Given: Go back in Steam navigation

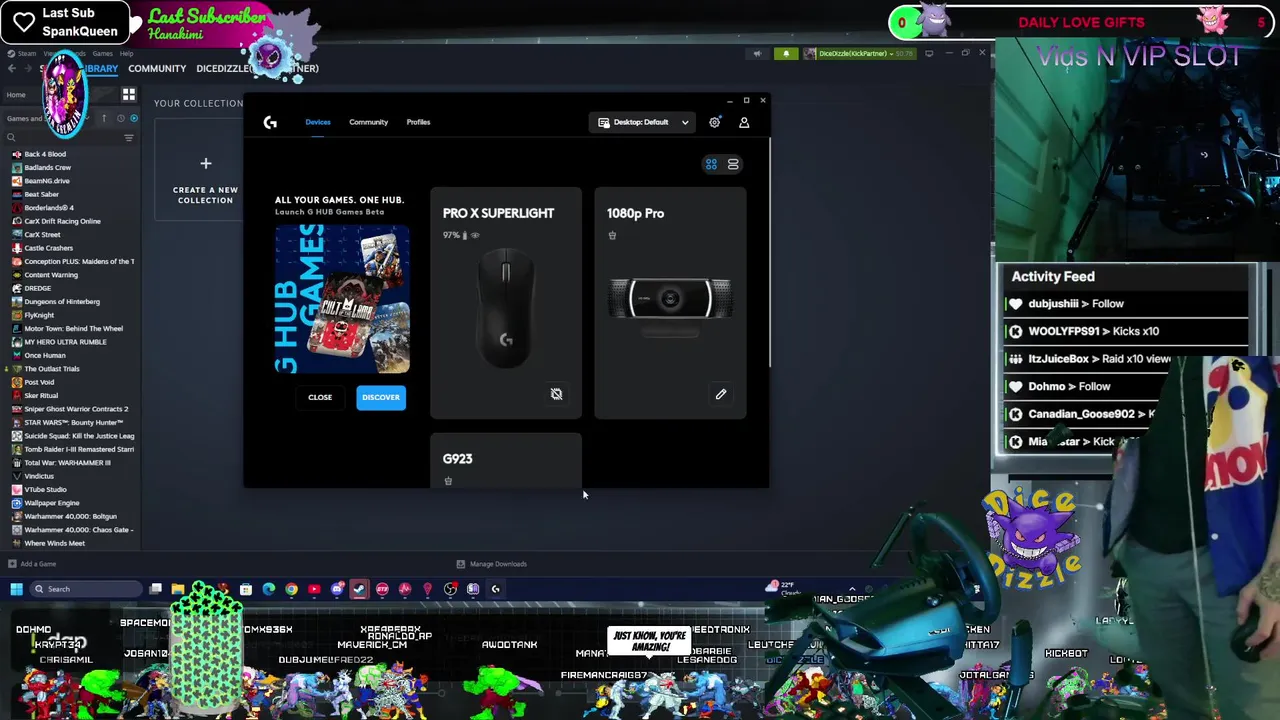Looking at the screenshot, I should pyautogui.click(x=11, y=68).
